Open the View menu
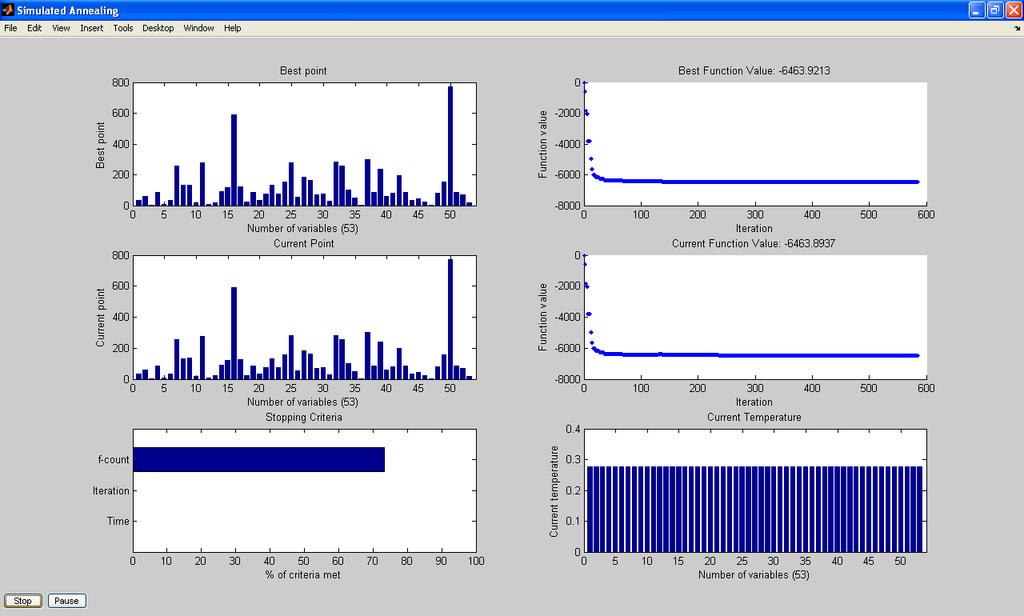Screen dimensions: 1024x616 click(x=61, y=28)
